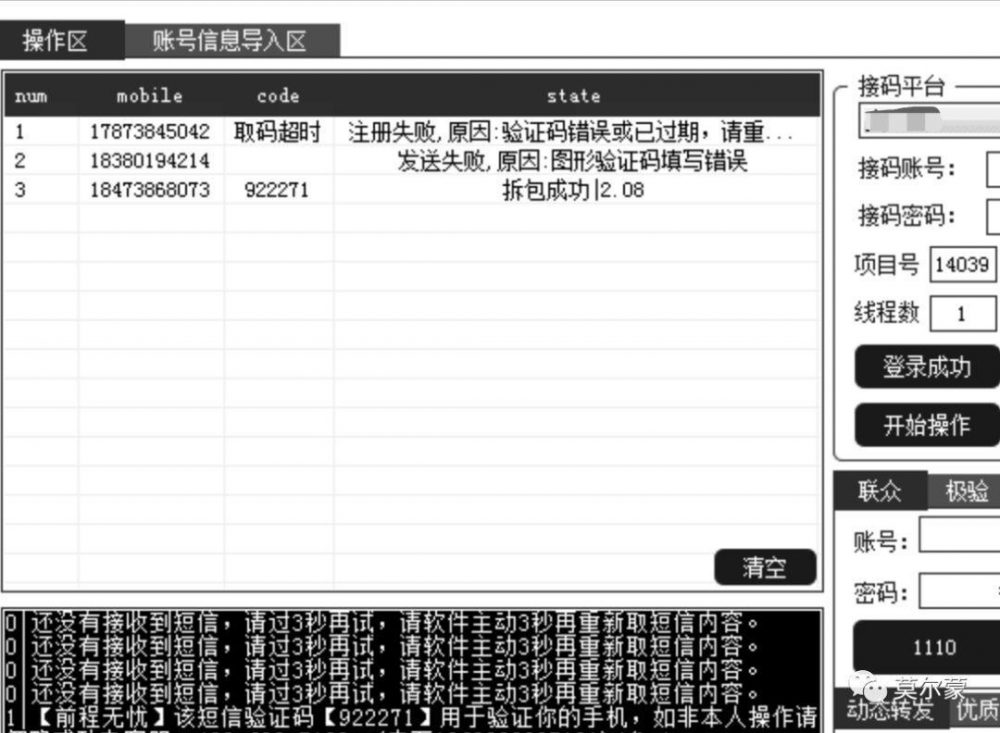This screenshot has width=1000, height=733.
Task: Click the code column header
Action: [x=278, y=96]
